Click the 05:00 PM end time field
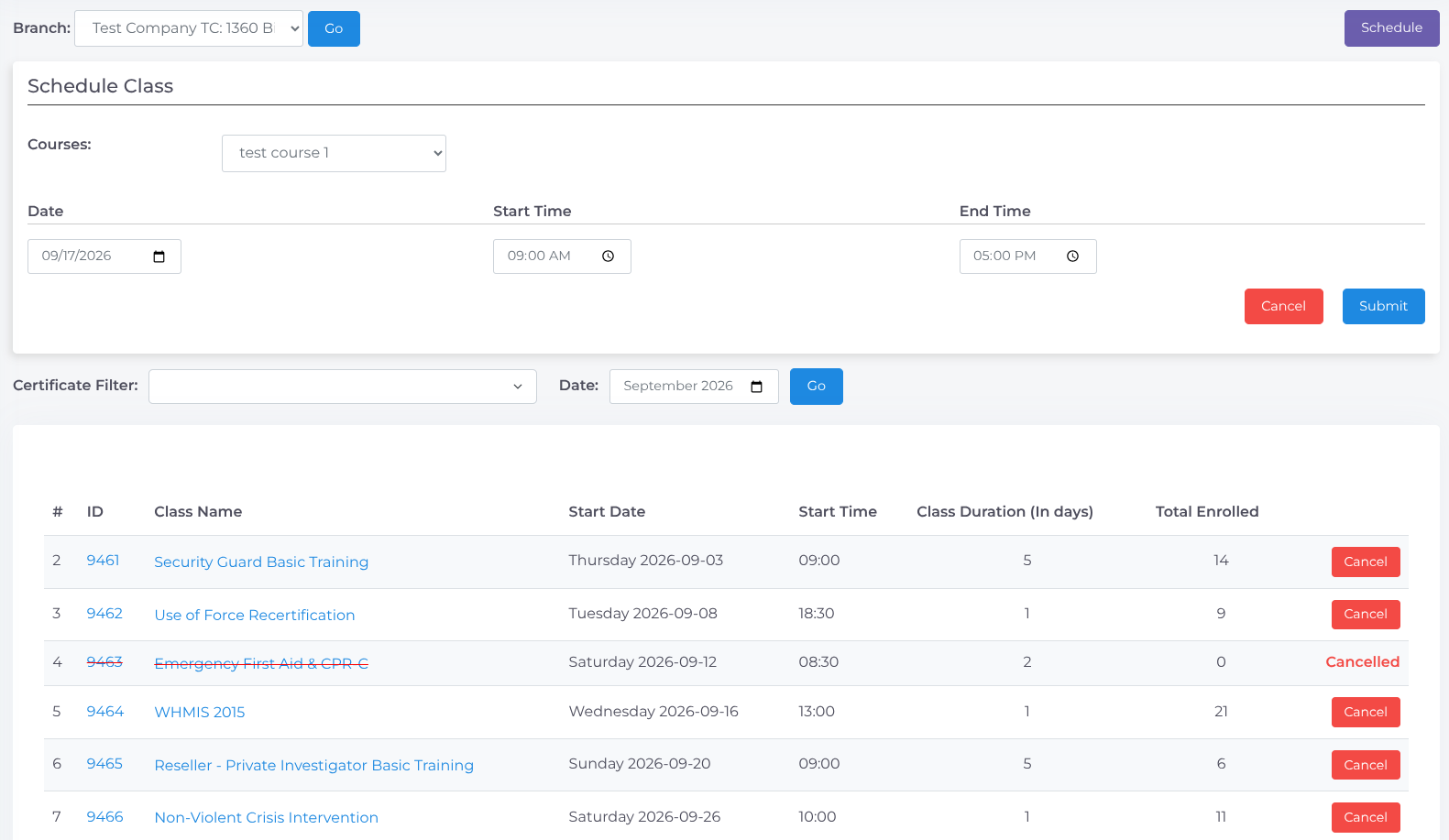This screenshot has width=1449, height=840. tap(1028, 256)
